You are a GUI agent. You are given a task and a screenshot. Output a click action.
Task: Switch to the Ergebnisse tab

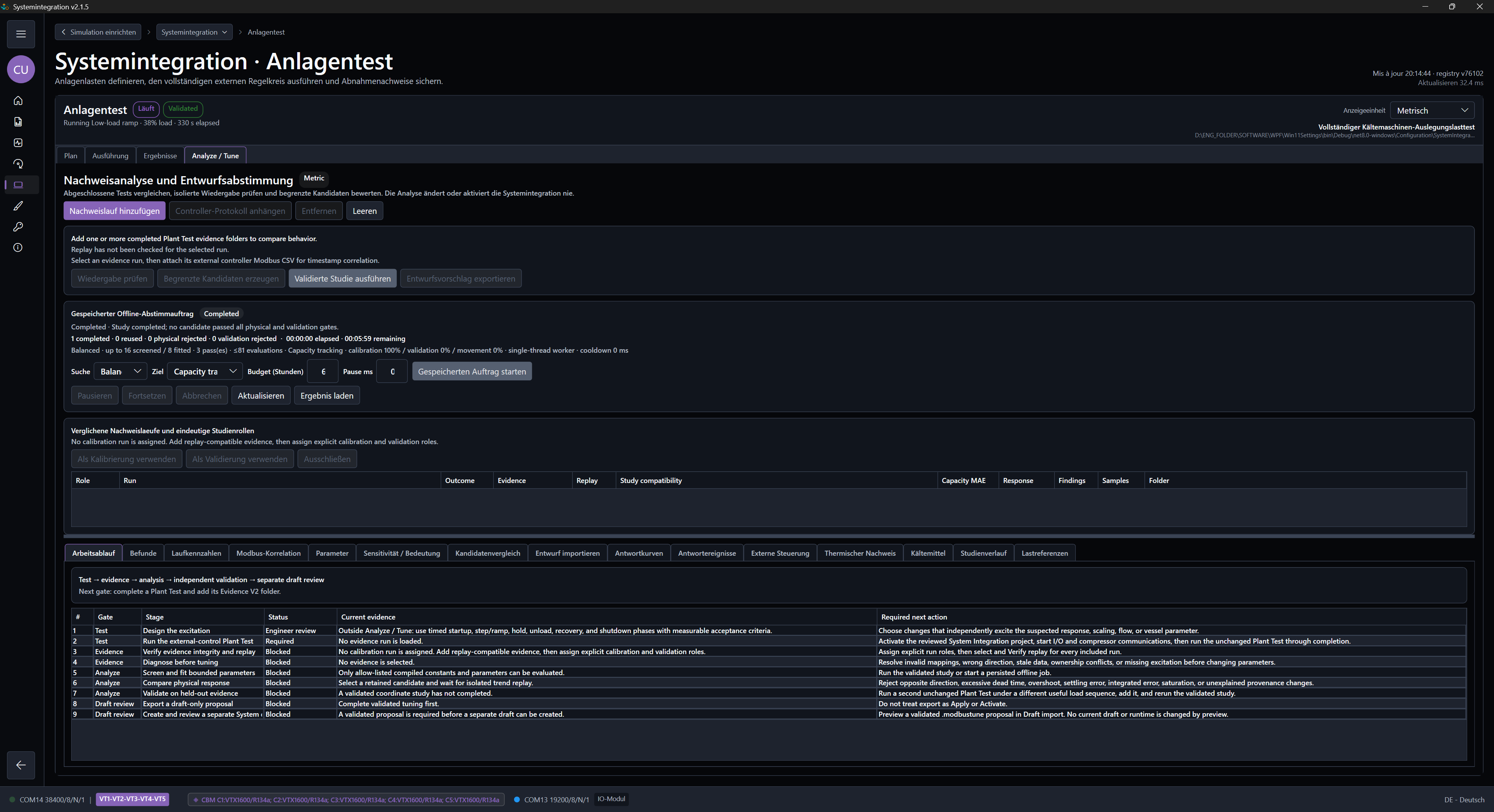160,155
